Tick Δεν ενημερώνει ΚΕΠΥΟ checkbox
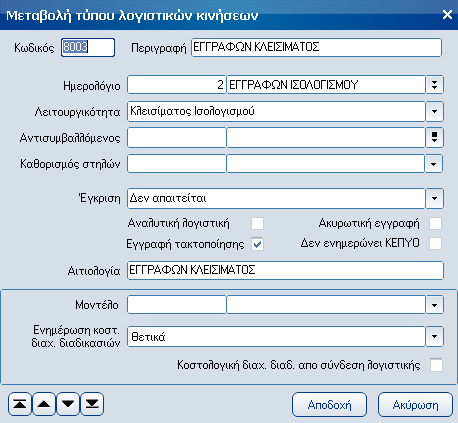Viewport: 458px width, 423px height. (436, 243)
